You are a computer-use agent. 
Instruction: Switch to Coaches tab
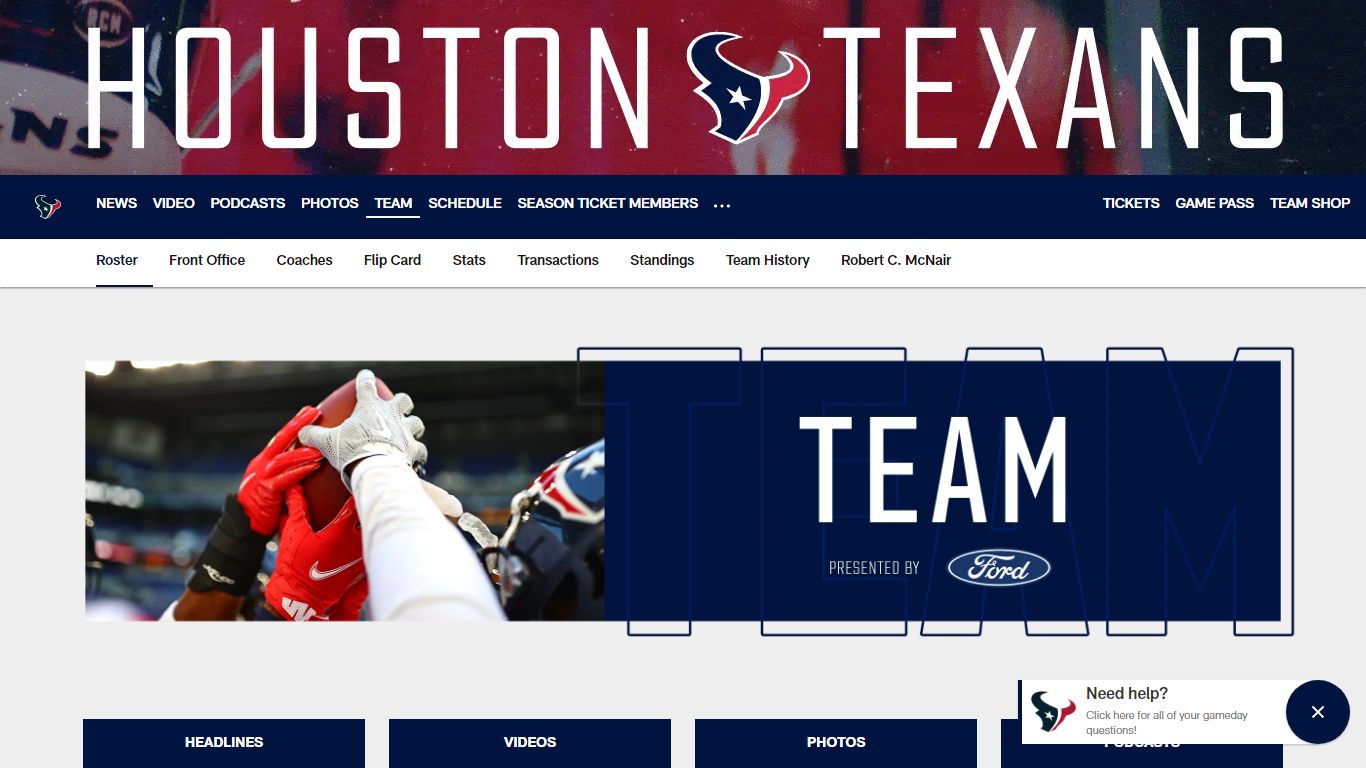(304, 260)
